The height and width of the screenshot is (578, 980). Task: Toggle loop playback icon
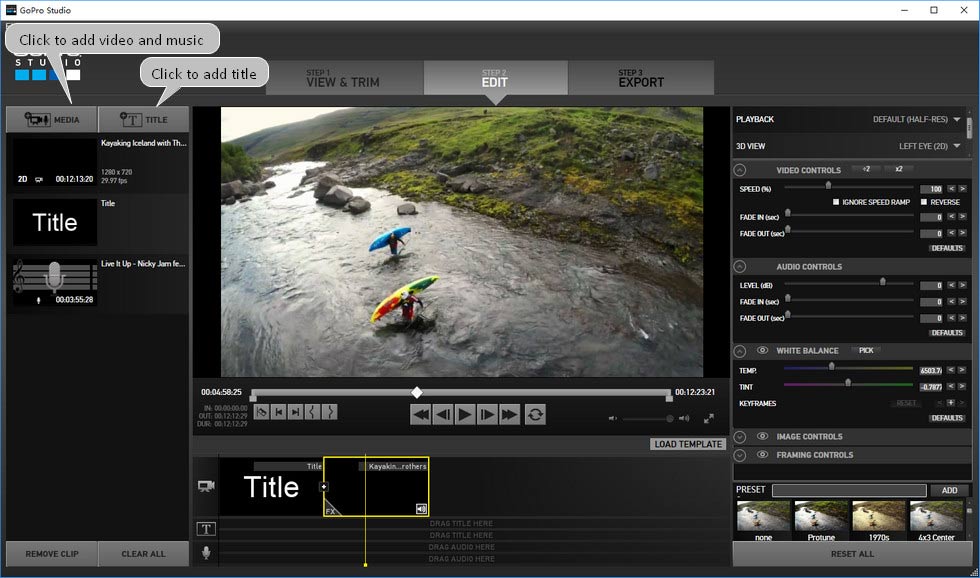(535, 414)
